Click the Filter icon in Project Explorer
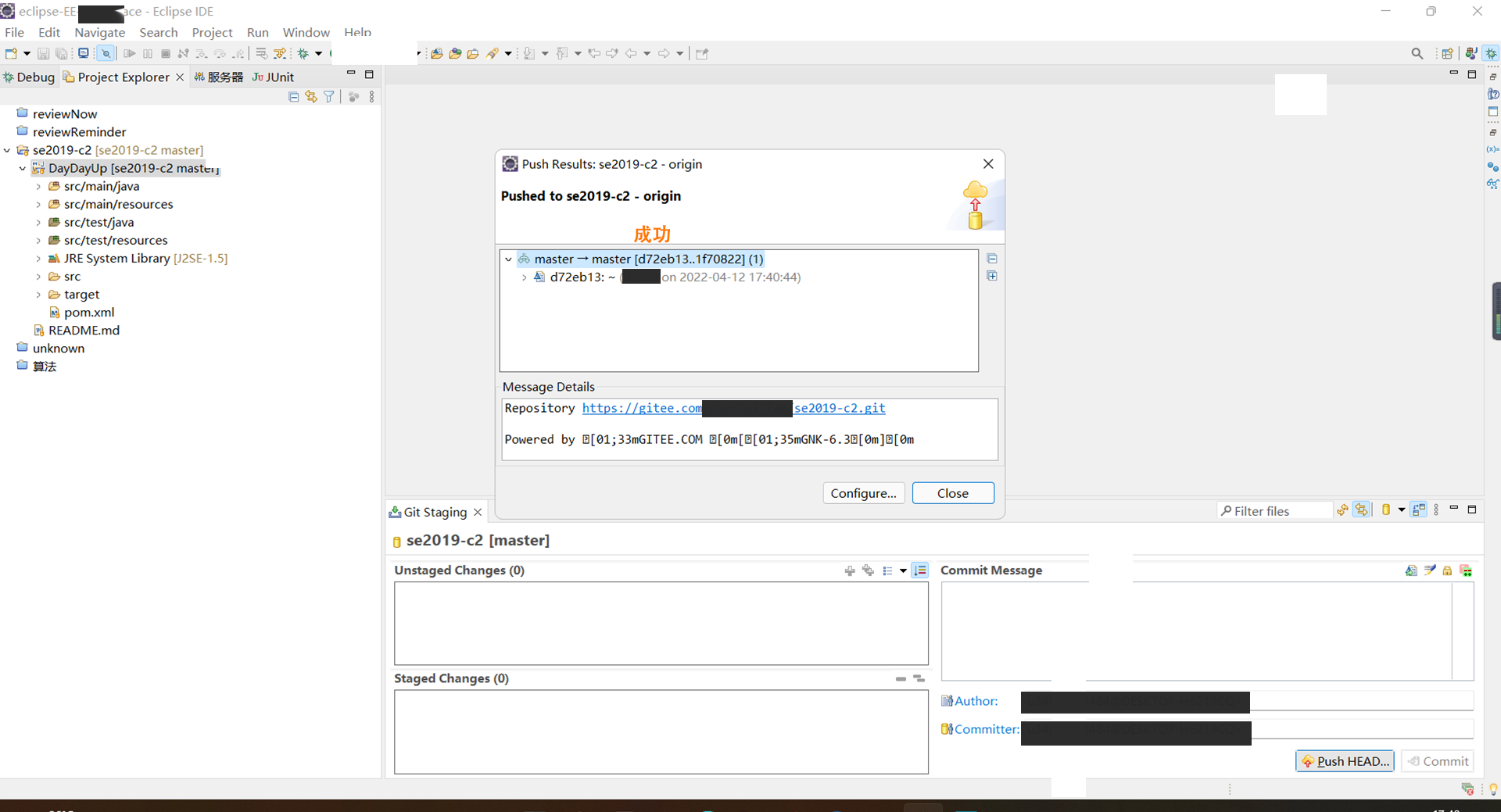Viewport: 1501px width, 812px height. (328, 96)
